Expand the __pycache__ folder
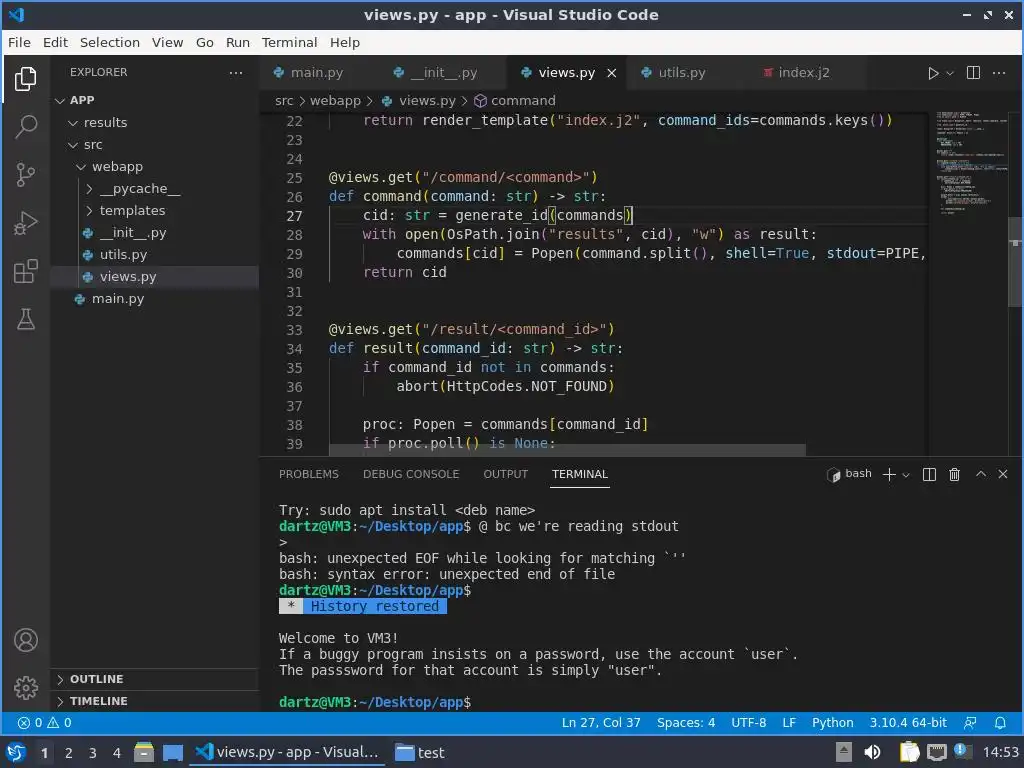Viewport: 1024px width, 768px height. [x=154, y=189]
